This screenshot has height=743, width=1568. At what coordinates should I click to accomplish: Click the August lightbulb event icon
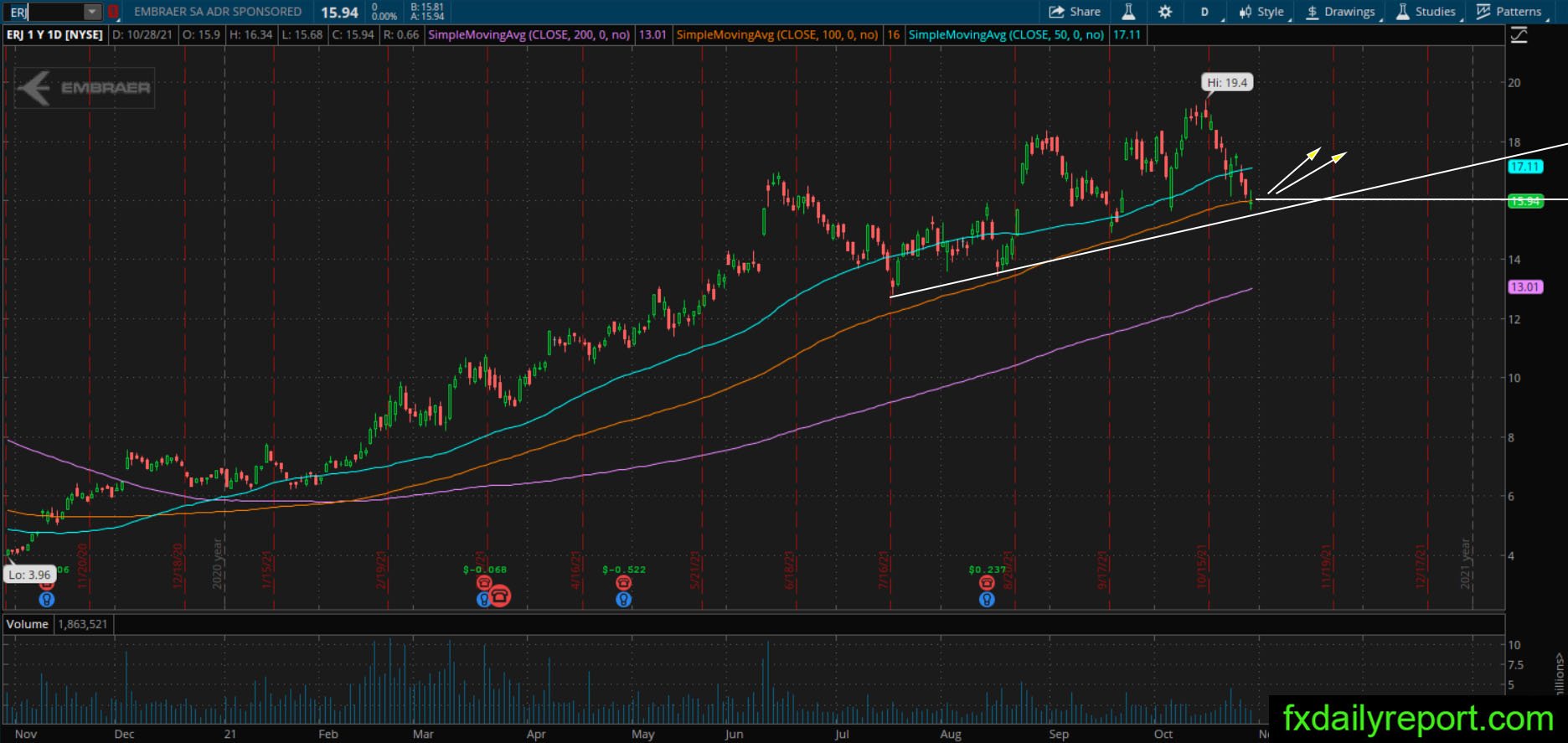tap(987, 599)
